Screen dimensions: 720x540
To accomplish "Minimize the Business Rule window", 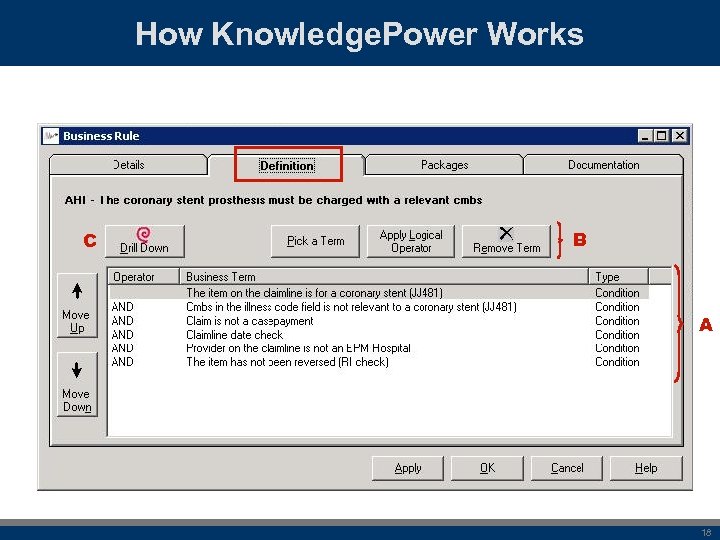I will tap(645, 136).
